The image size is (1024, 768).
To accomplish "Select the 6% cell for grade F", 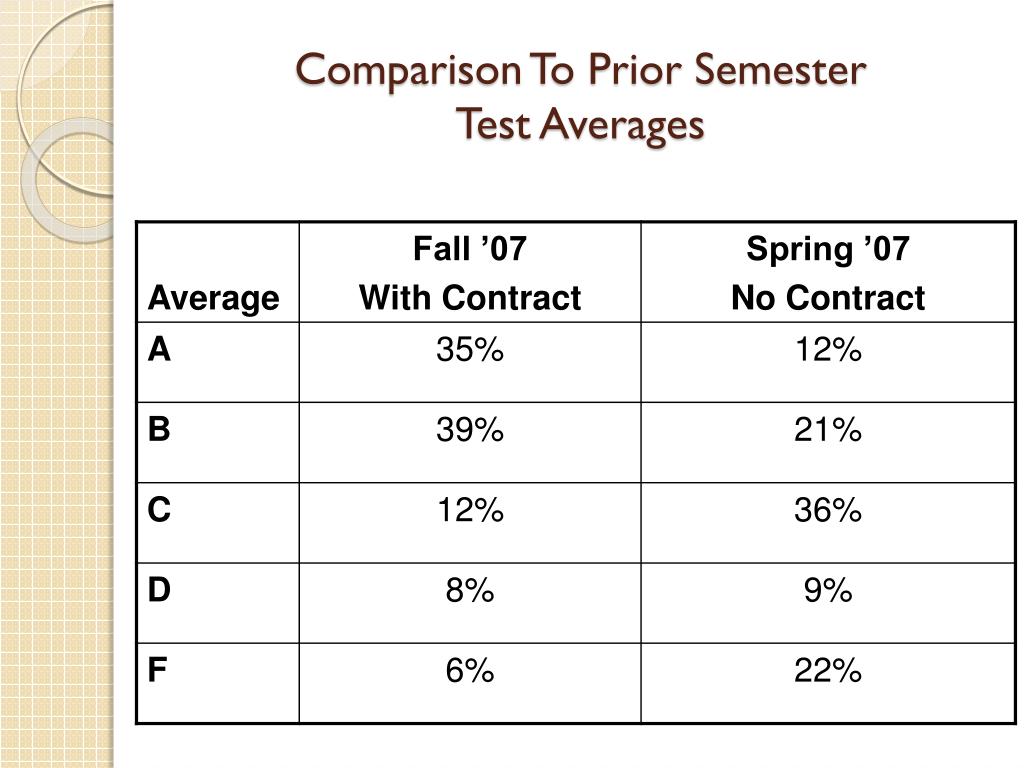I will (470, 683).
